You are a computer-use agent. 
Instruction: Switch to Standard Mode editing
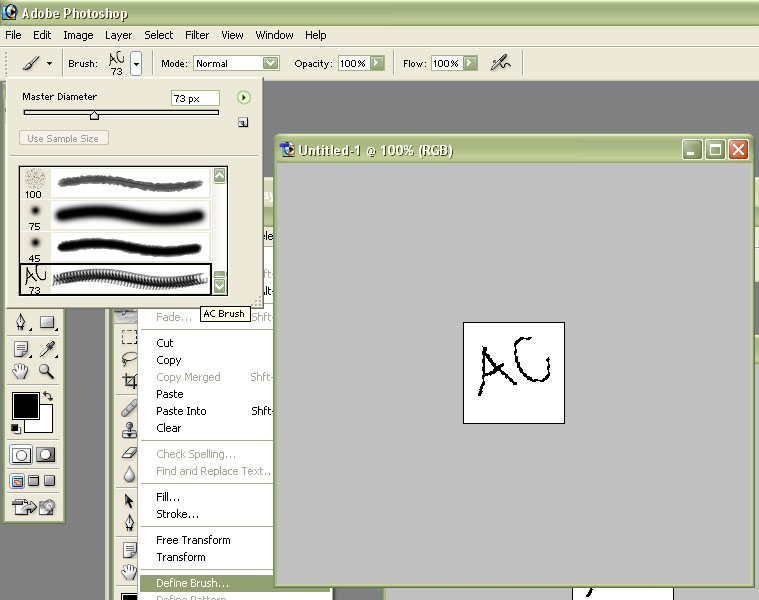coord(21,455)
